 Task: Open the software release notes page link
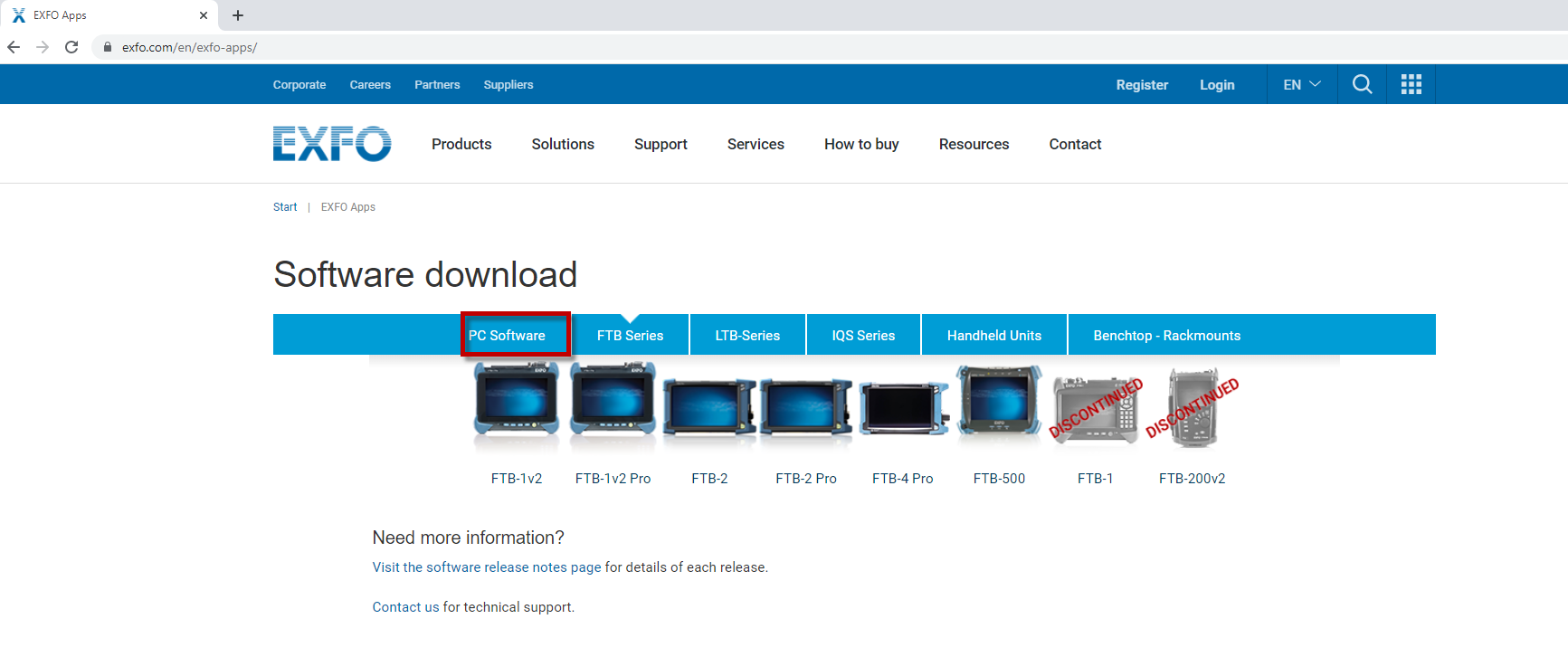click(487, 567)
